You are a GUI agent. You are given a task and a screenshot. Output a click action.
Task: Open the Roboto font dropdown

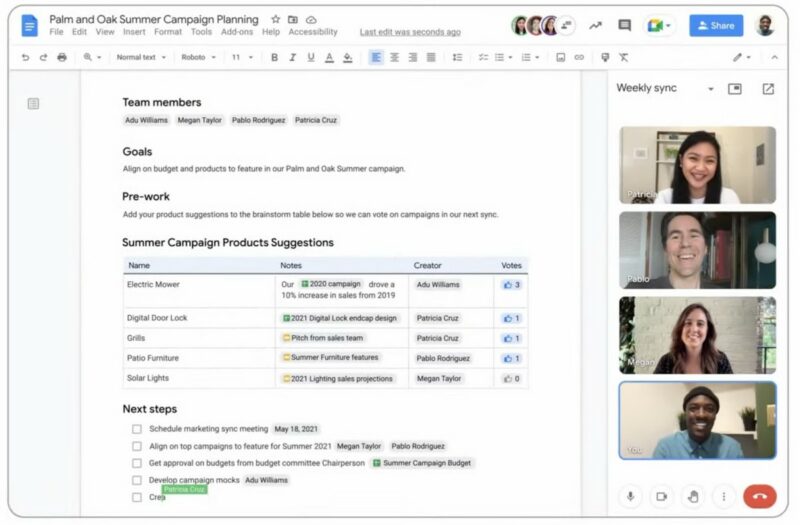coord(198,57)
